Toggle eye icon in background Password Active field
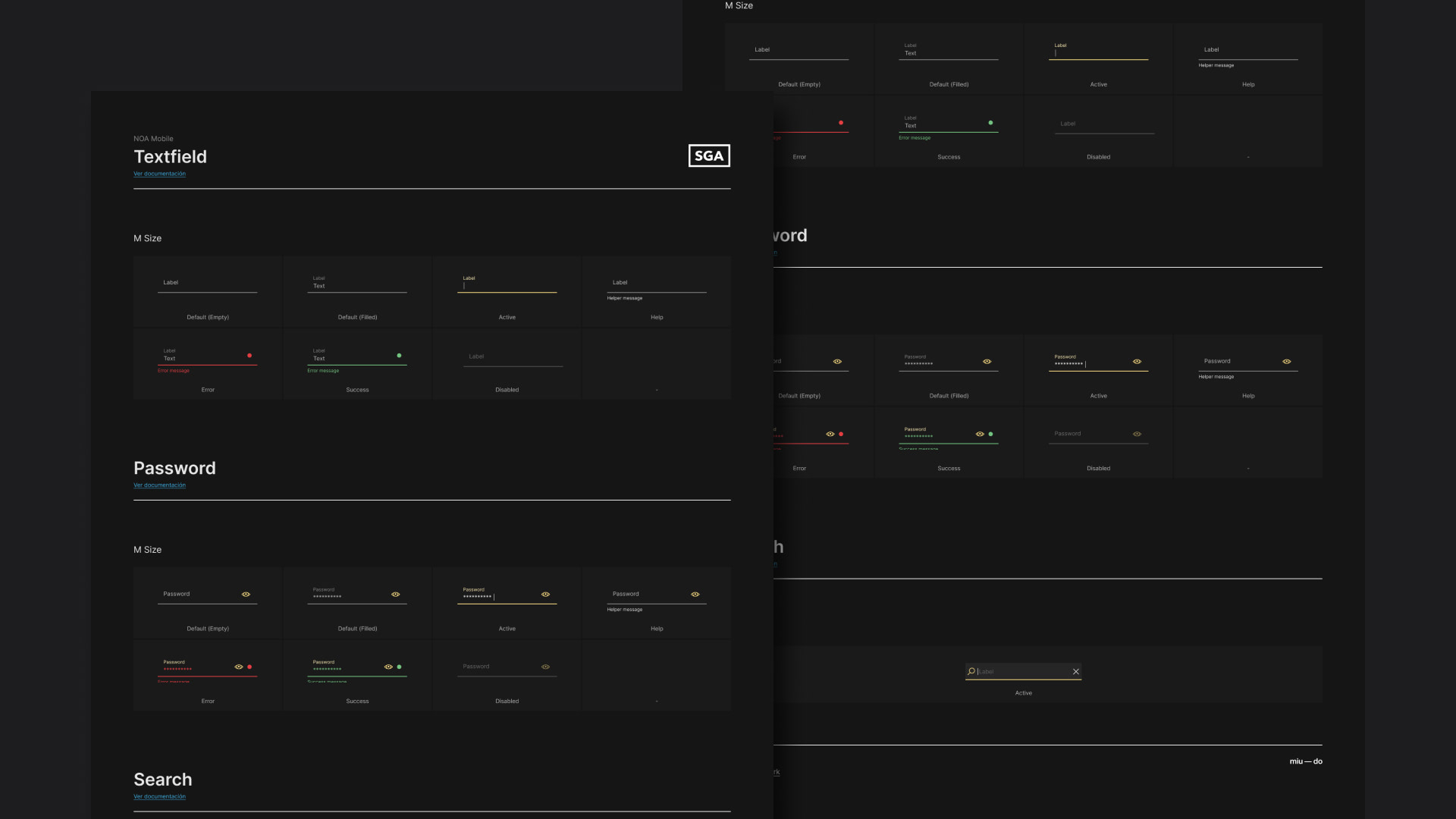1456x819 pixels. [x=1137, y=361]
